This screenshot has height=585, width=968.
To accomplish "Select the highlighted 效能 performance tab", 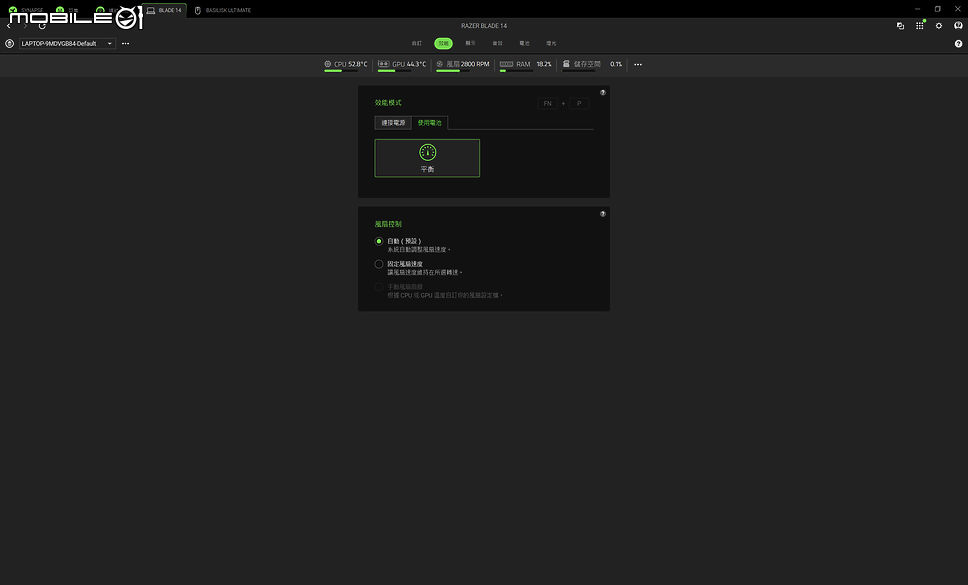I will click(443, 43).
